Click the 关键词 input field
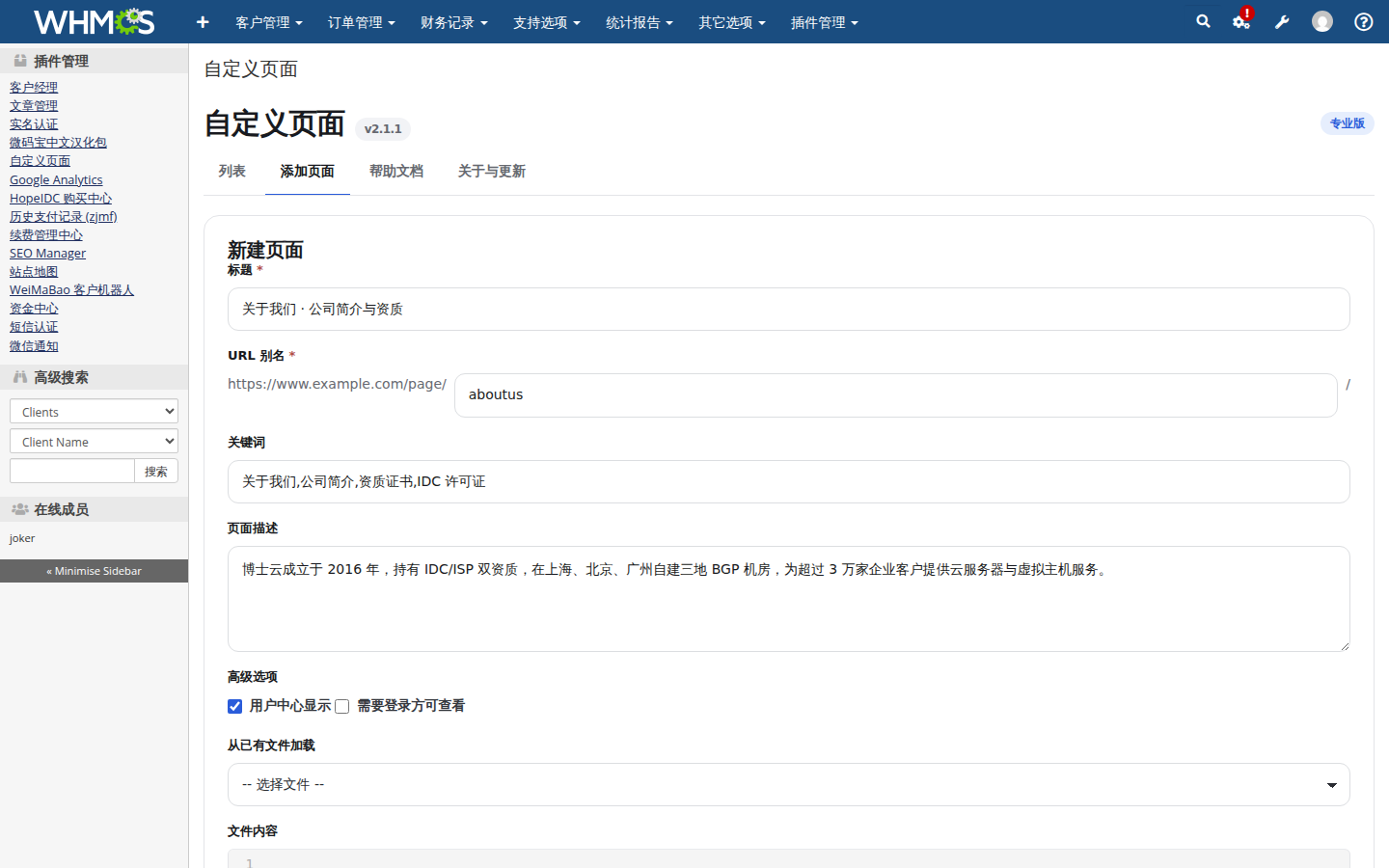 tap(789, 482)
